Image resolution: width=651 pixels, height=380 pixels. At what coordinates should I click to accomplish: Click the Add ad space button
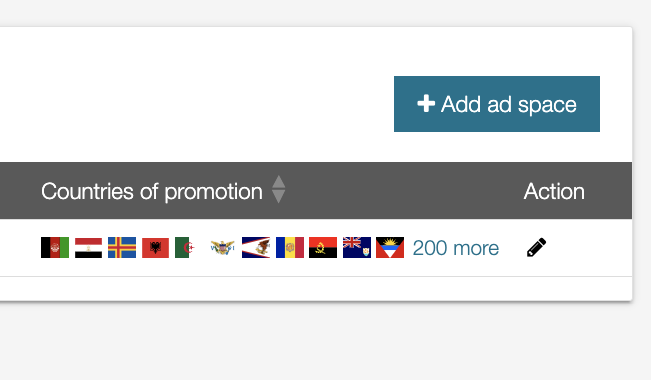click(x=497, y=104)
